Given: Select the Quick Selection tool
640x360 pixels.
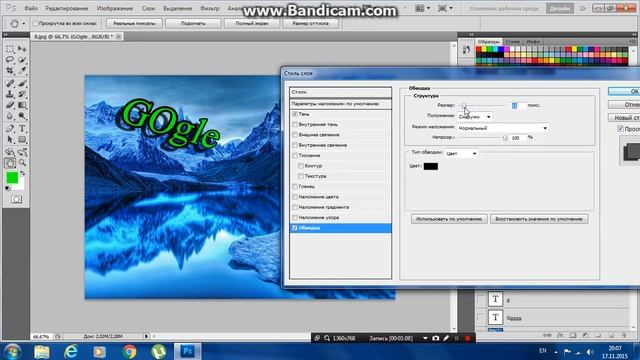Looking at the screenshot, I should (x=22, y=60).
